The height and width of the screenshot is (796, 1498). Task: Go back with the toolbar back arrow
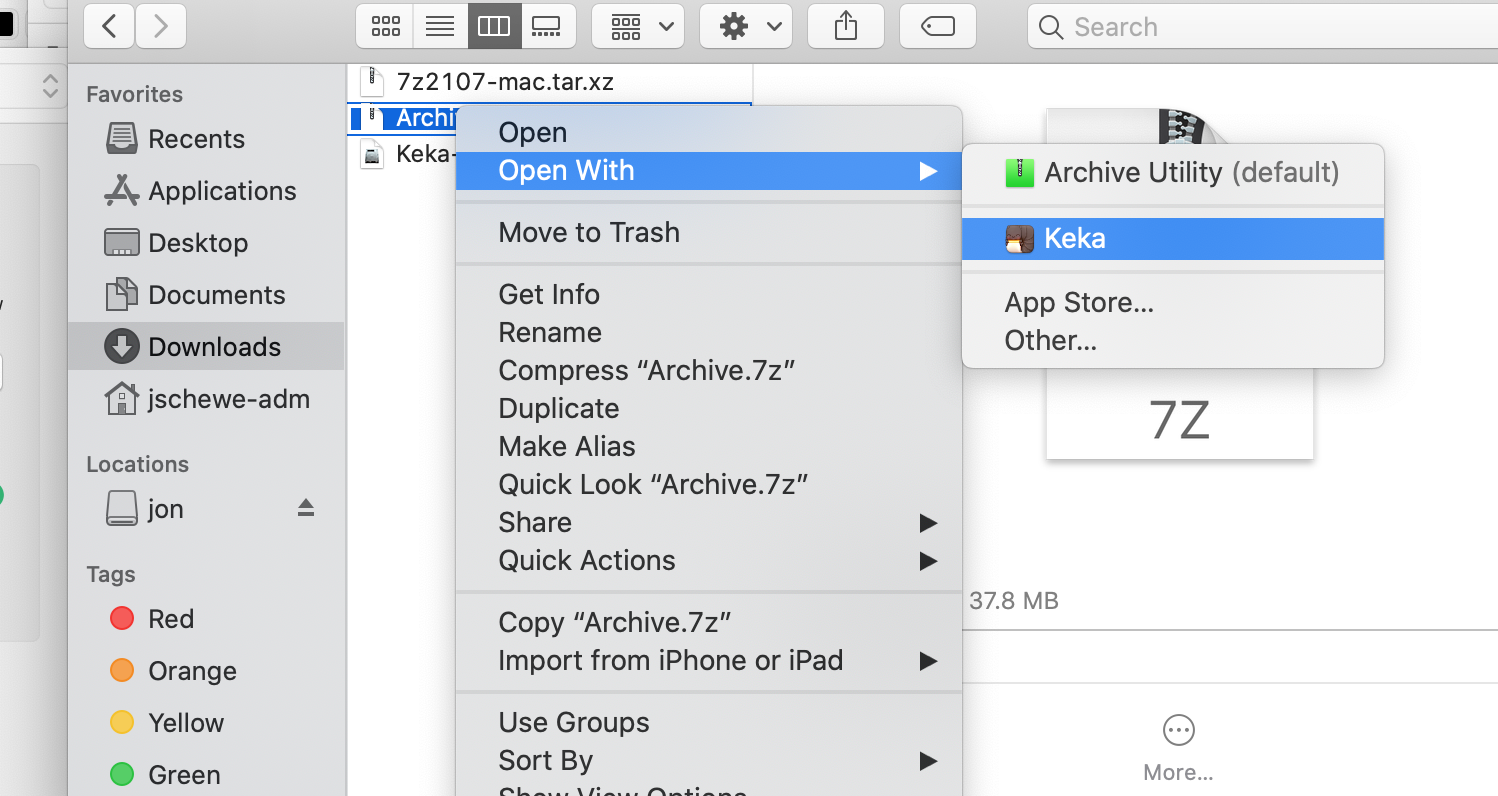click(109, 26)
